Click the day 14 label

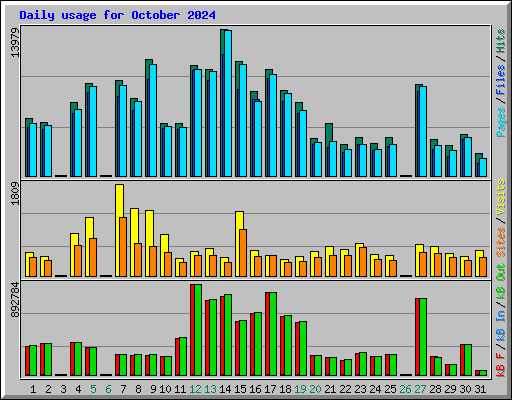(225, 389)
